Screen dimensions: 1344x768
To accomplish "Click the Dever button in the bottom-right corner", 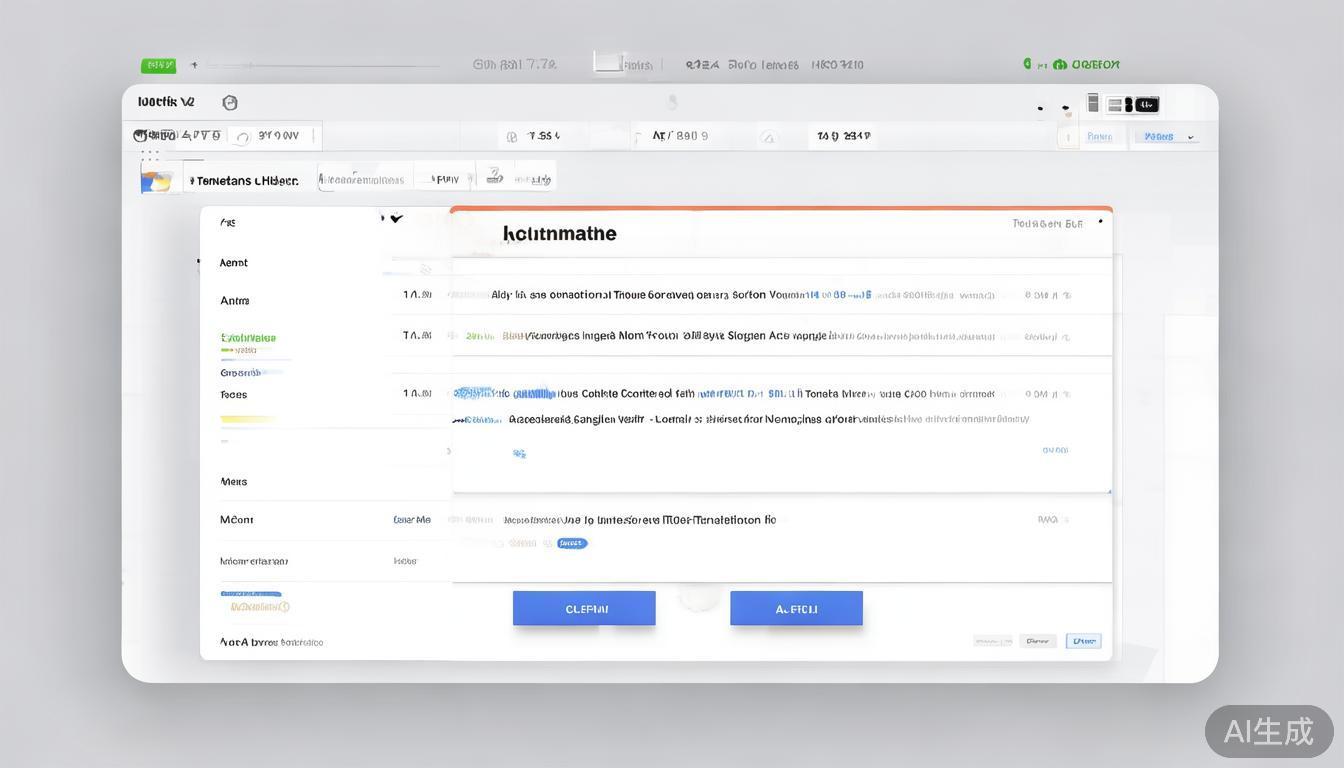I will (1040, 640).
